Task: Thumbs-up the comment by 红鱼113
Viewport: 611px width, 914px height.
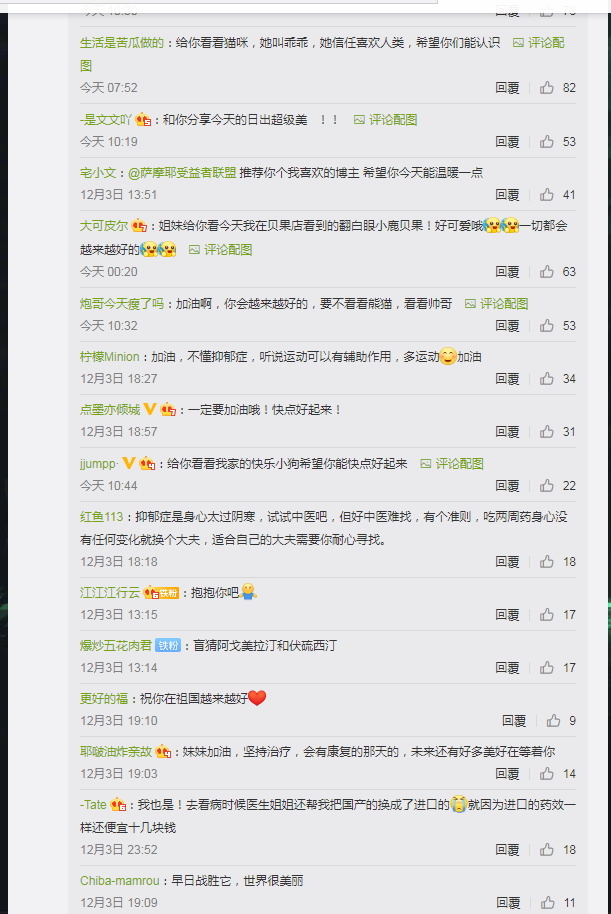Action: coord(546,561)
